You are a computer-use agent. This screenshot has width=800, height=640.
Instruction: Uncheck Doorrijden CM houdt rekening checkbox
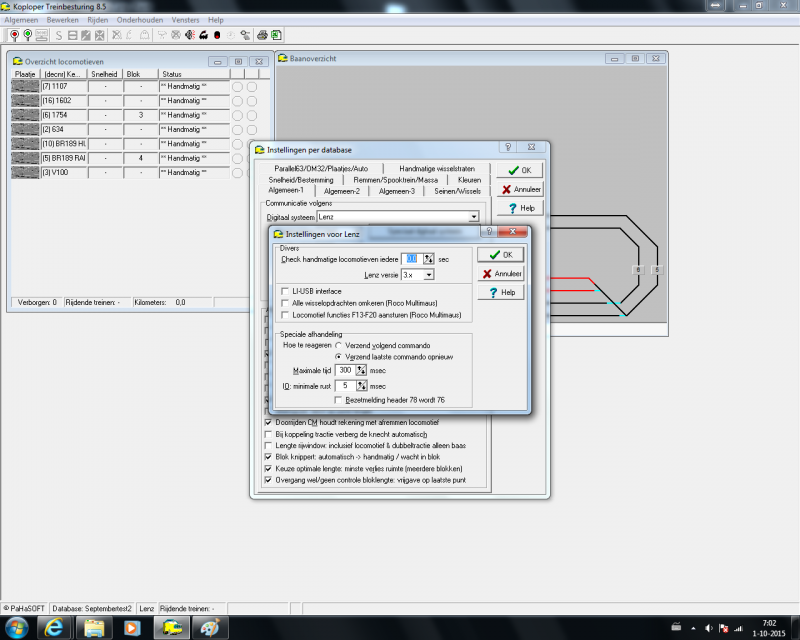point(268,423)
